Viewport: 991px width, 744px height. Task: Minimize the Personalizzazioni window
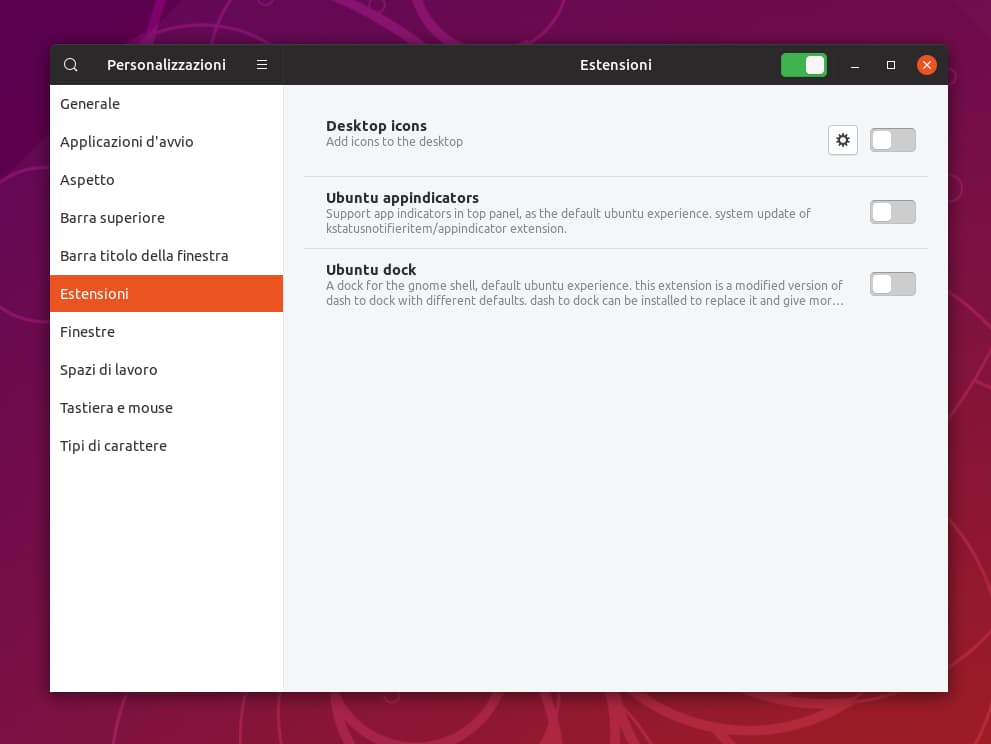854,65
